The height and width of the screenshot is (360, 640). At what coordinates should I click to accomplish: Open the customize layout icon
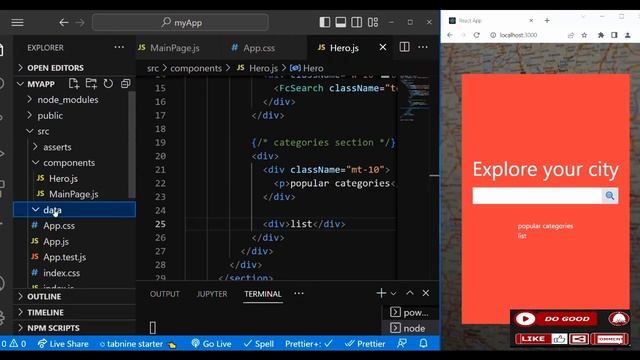click(x=373, y=22)
